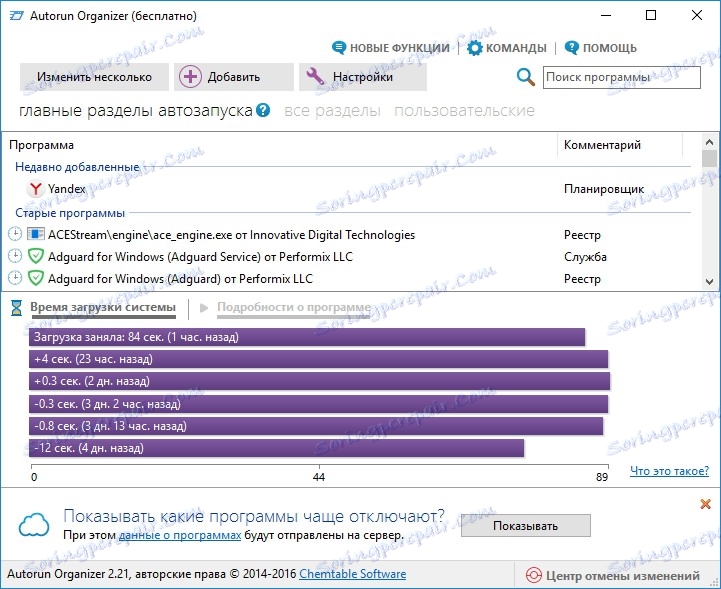Select Adguard for Windows (Adguard) от Performix row

point(352,278)
